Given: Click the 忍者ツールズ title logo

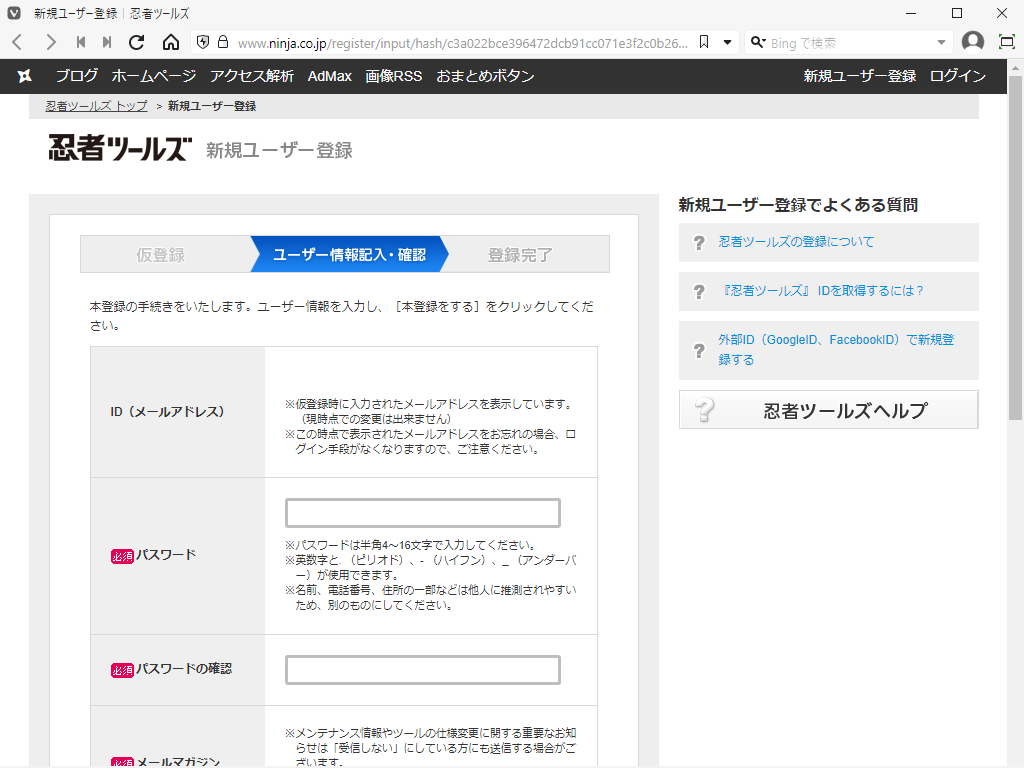Looking at the screenshot, I should coord(120,148).
